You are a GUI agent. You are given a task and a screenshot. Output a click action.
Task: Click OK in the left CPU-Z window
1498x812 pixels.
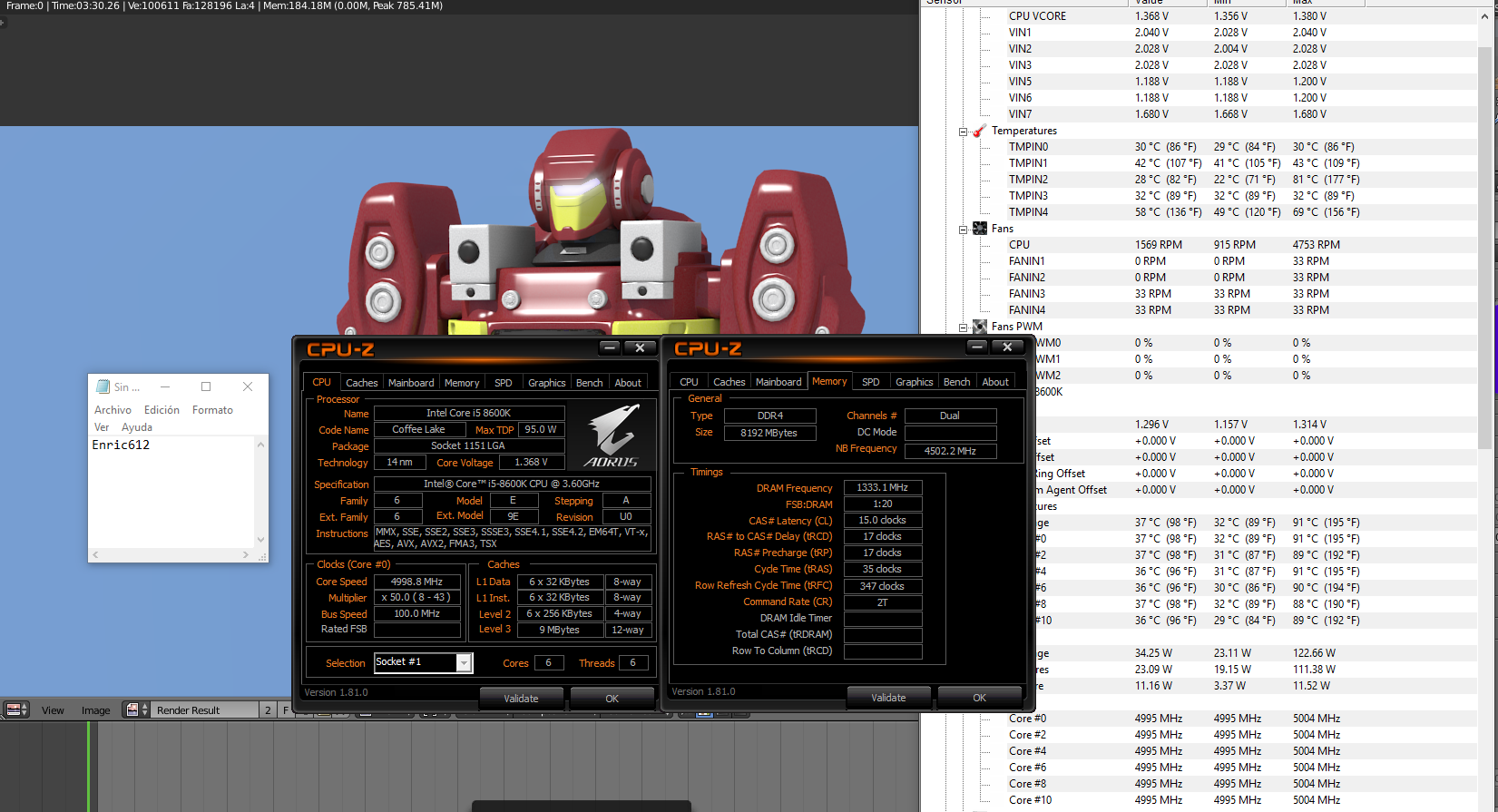612,699
